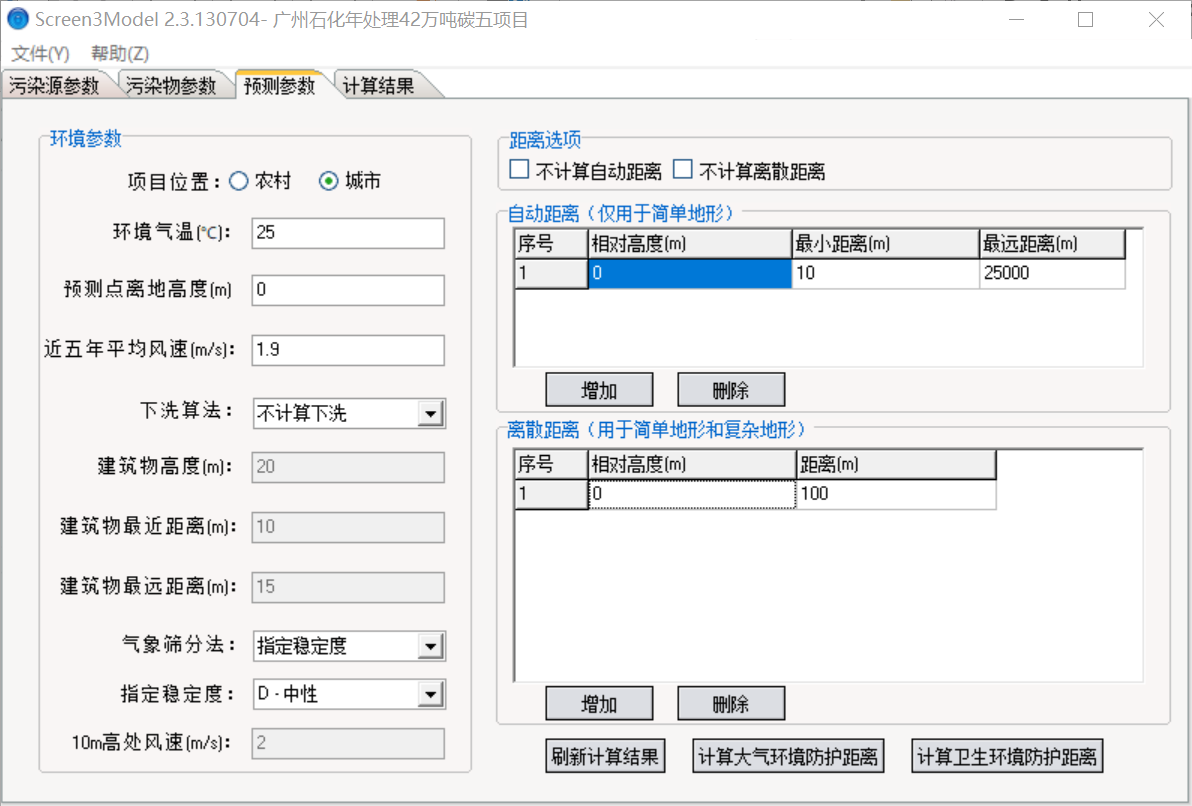This screenshot has height=806, width=1192.
Task: Click 计算卫生环境防护距离 button
Action: click(x=1008, y=757)
